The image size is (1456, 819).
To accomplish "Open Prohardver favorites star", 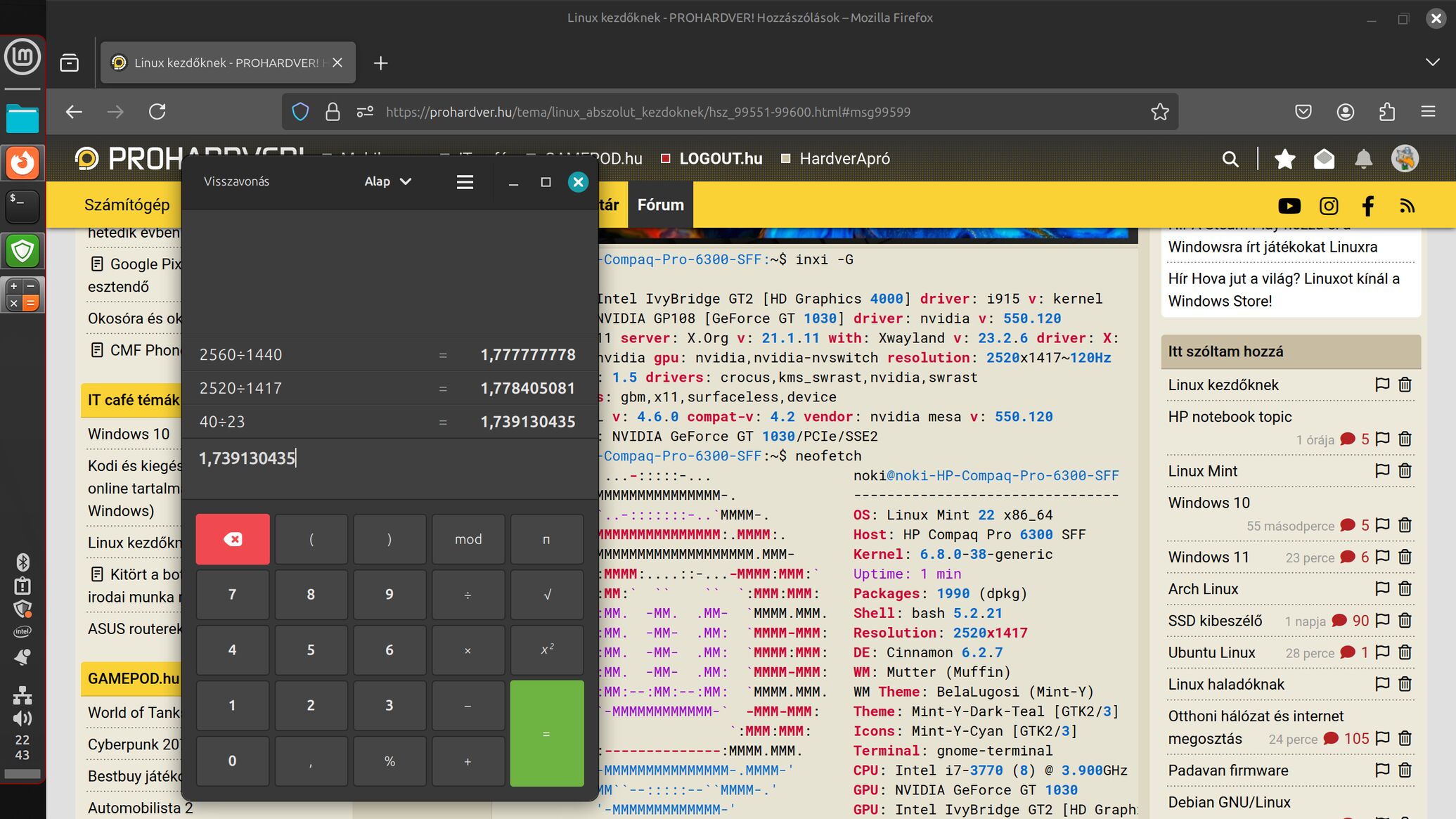I will (1284, 159).
